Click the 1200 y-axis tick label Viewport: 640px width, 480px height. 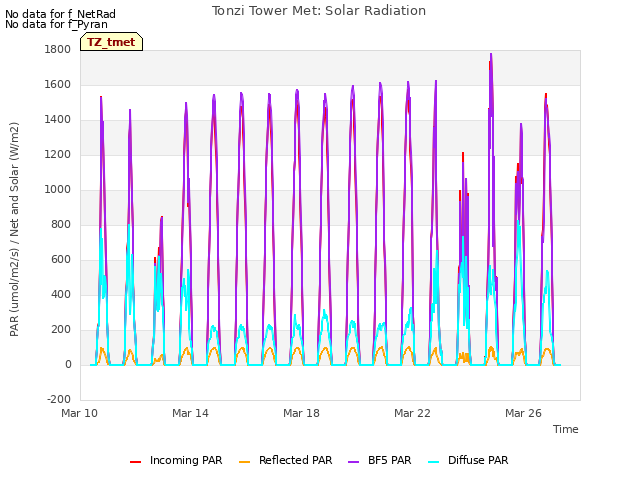click(x=58, y=155)
